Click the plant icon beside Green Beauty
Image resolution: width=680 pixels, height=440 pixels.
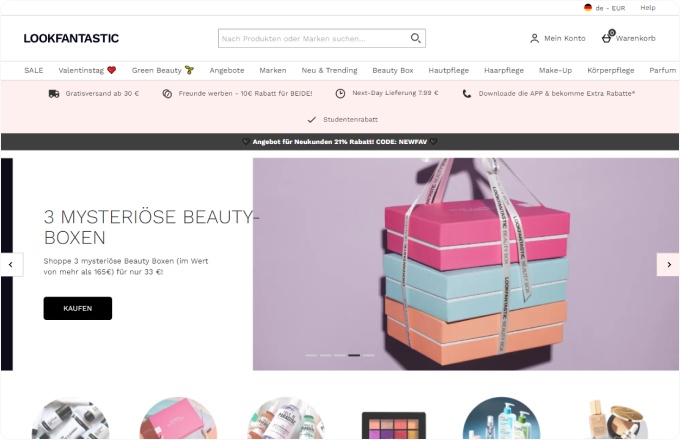click(x=189, y=70)
